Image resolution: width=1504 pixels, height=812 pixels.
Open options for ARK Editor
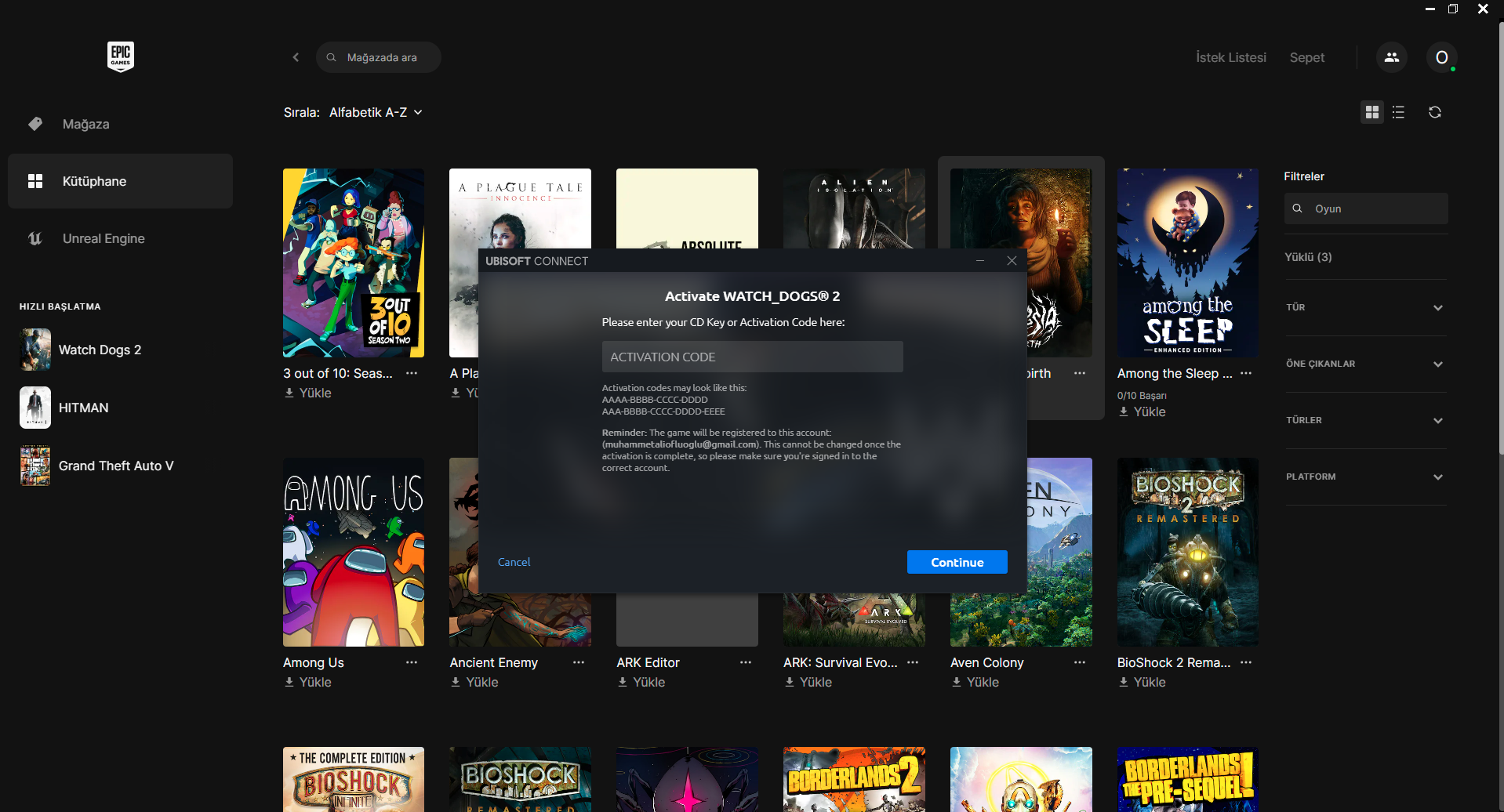(x=746, y=662)
